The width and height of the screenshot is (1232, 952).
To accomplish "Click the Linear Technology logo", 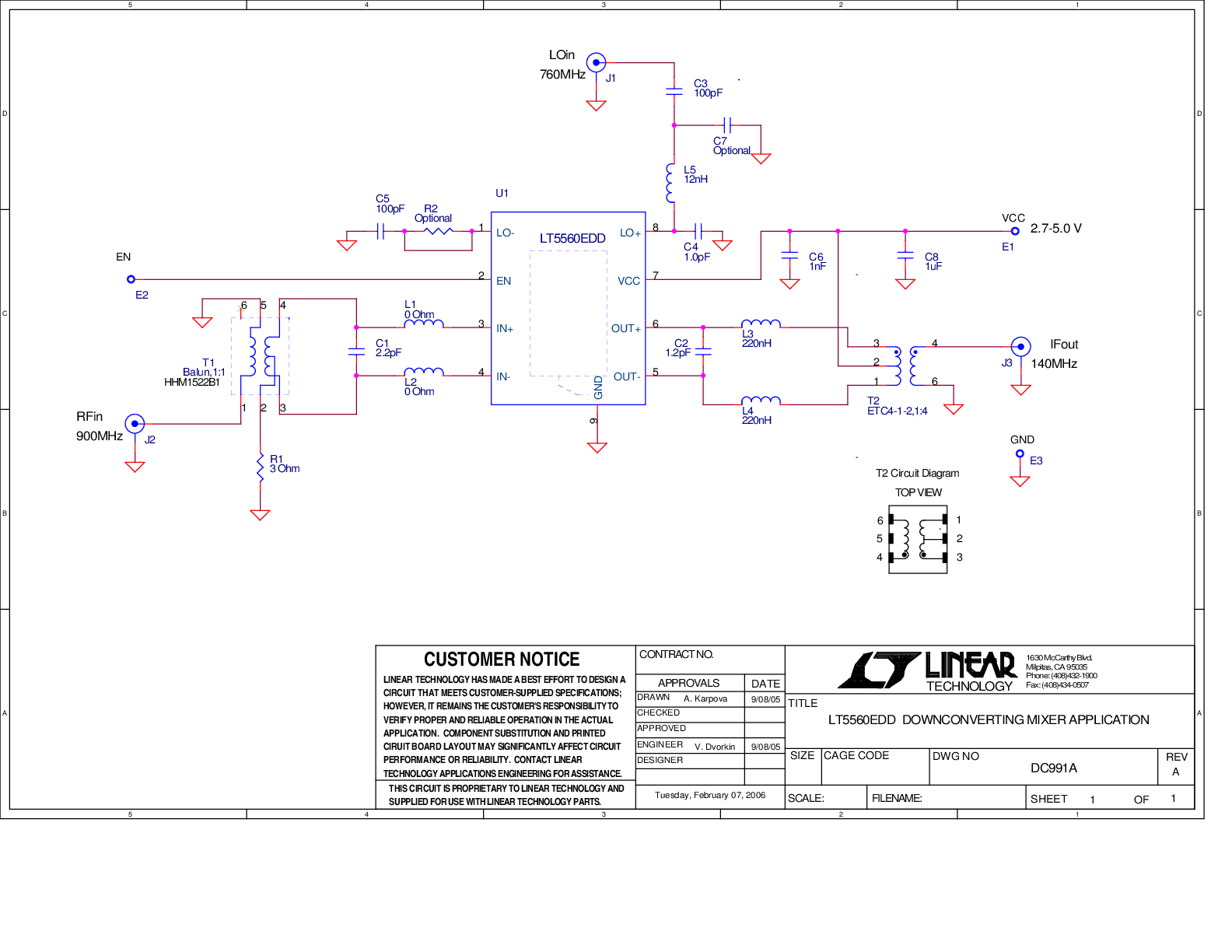I will (927, 671).
